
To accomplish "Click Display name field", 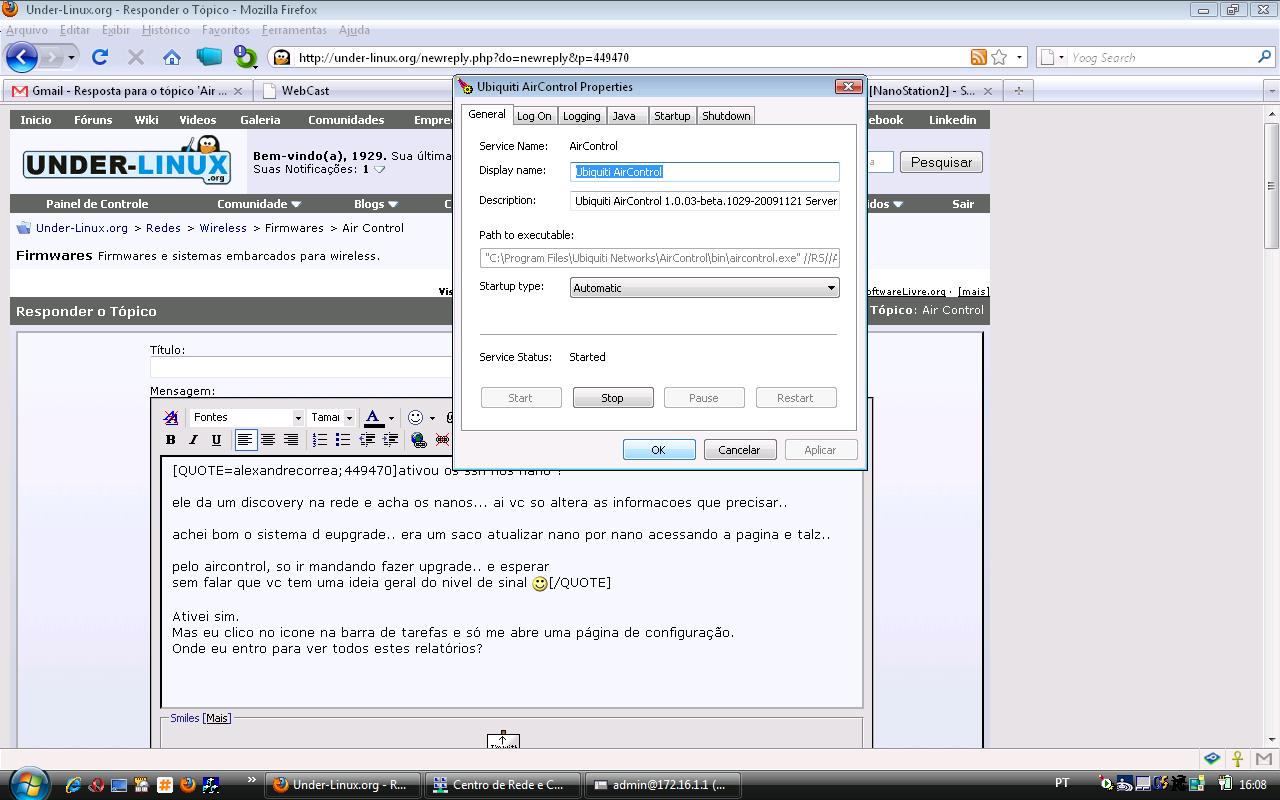I will [705, 172].
